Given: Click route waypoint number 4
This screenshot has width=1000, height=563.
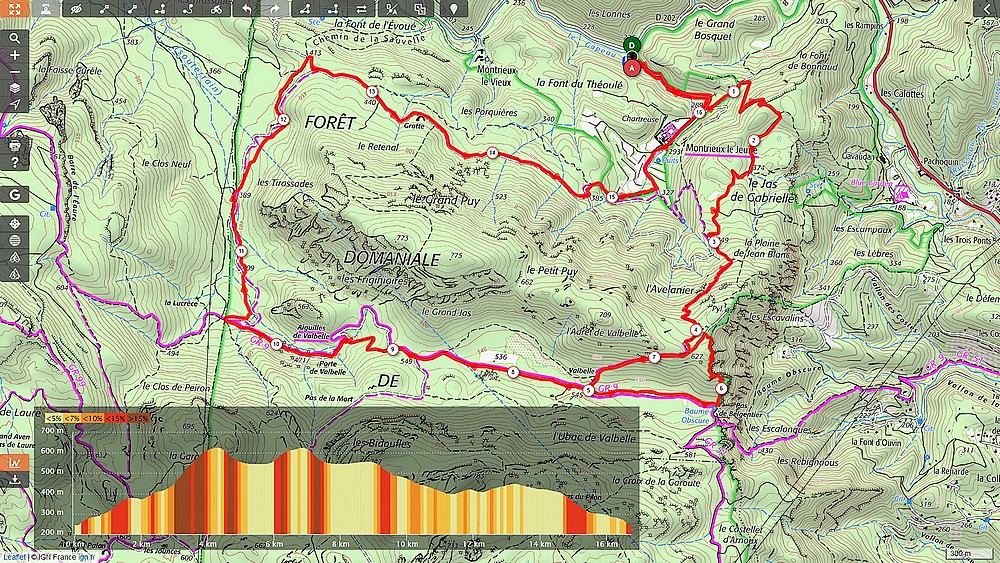Looking at the screenshot, I should (x=696, y=330).
